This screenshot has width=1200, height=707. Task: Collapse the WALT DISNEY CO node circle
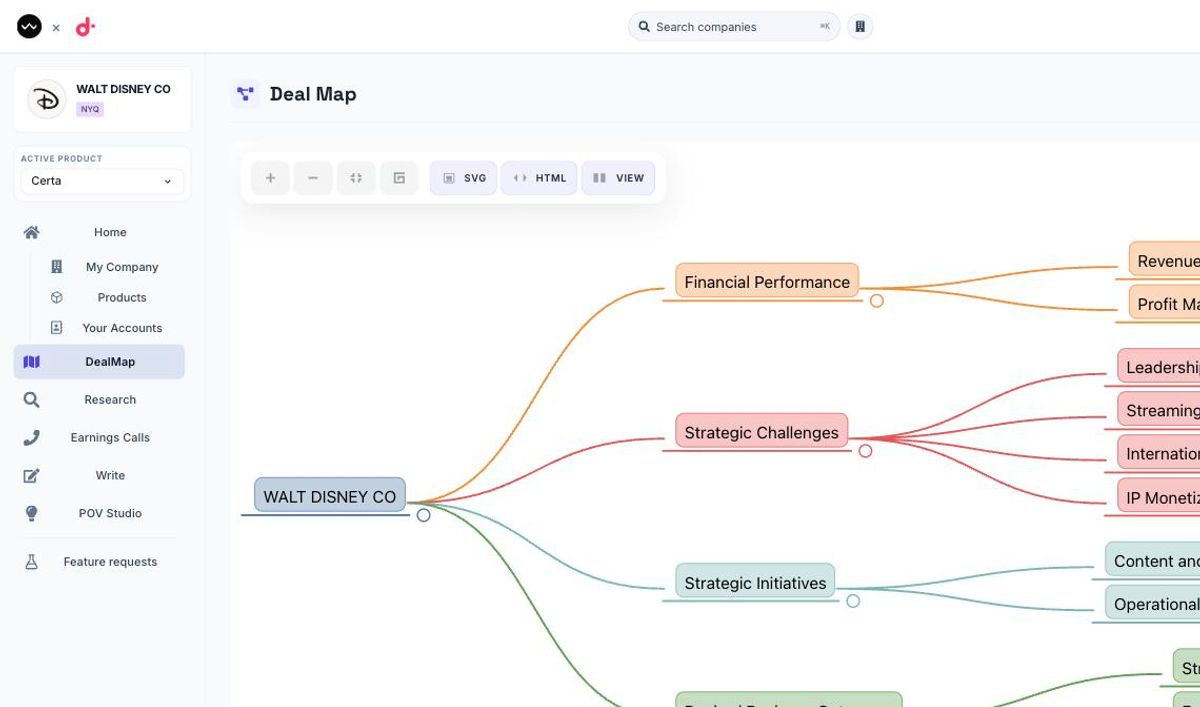click(x=423, y=515)
